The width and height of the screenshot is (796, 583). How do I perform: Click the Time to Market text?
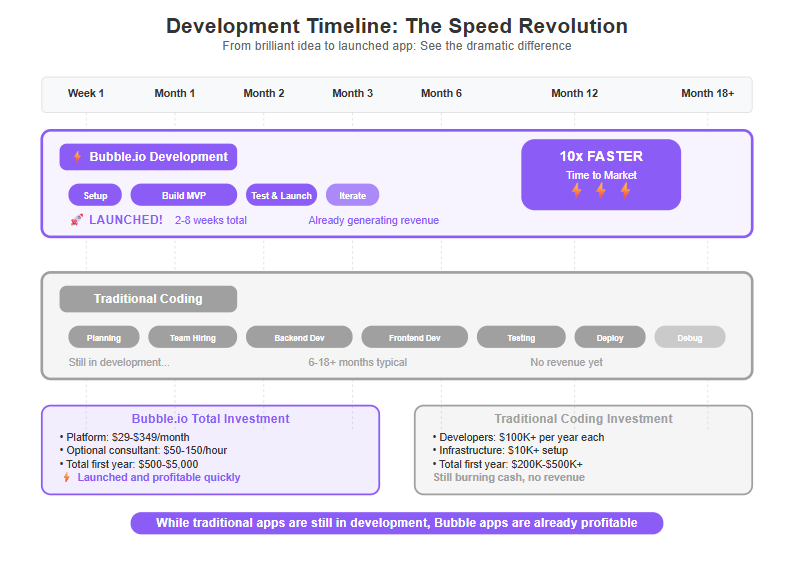601,175
